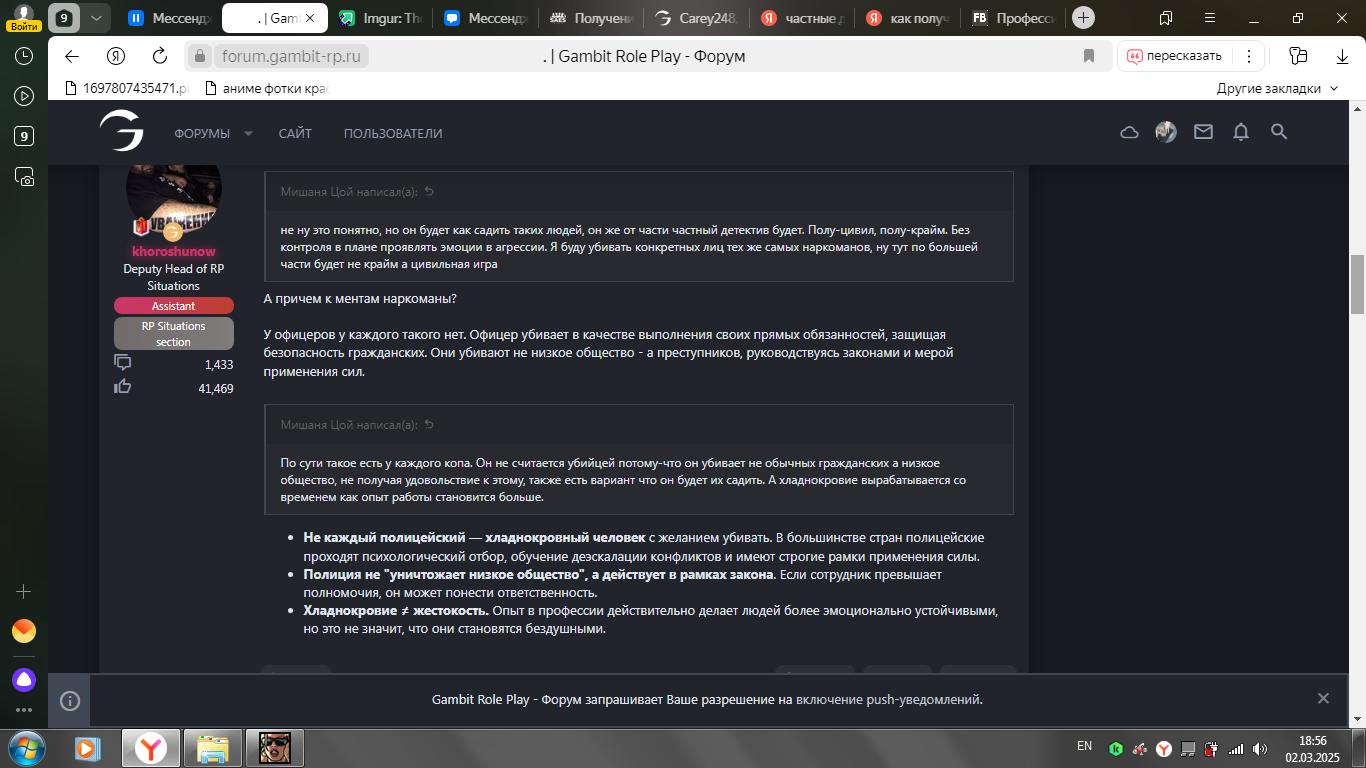Viewport: 1366px width, 768px height.
Task: Expand the tab groups chevron at top left
Action: click(96, 18)
